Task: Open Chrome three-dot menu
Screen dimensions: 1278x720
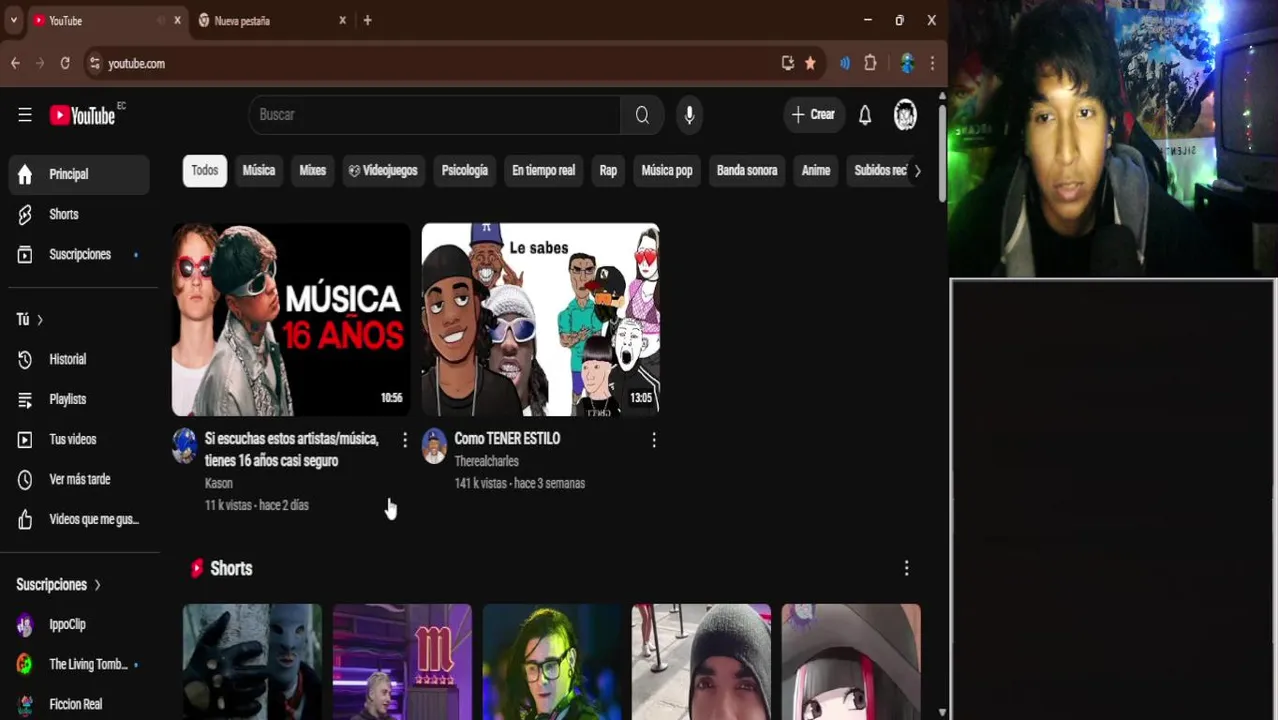Action: [x=932, y=63]
